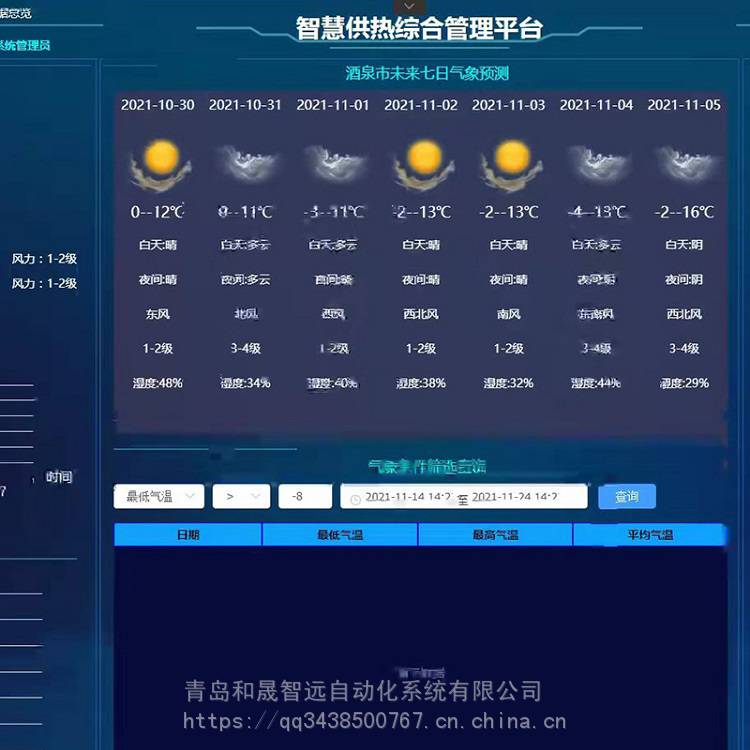Viewport: 750px width, 750px height.
Task: Click the 智慧供热综合管理平台 title
Action: 419,28
